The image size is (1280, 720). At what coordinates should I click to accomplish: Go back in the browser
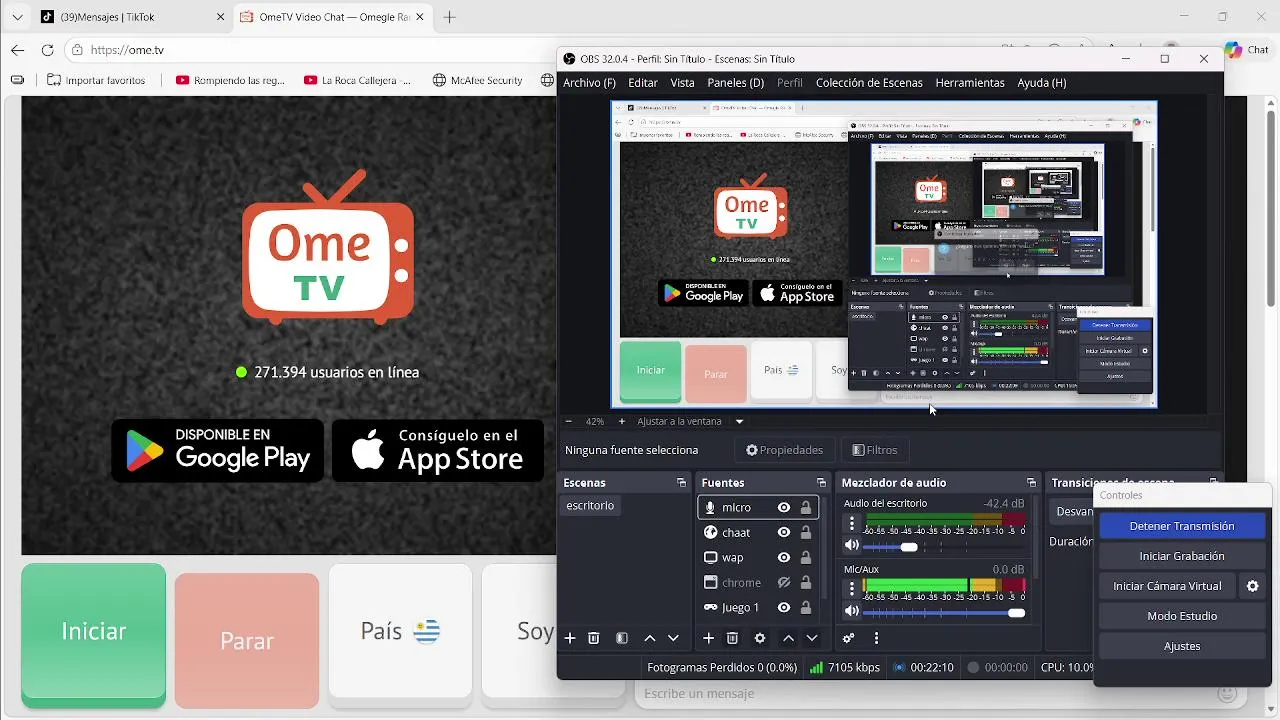point(17,50)
